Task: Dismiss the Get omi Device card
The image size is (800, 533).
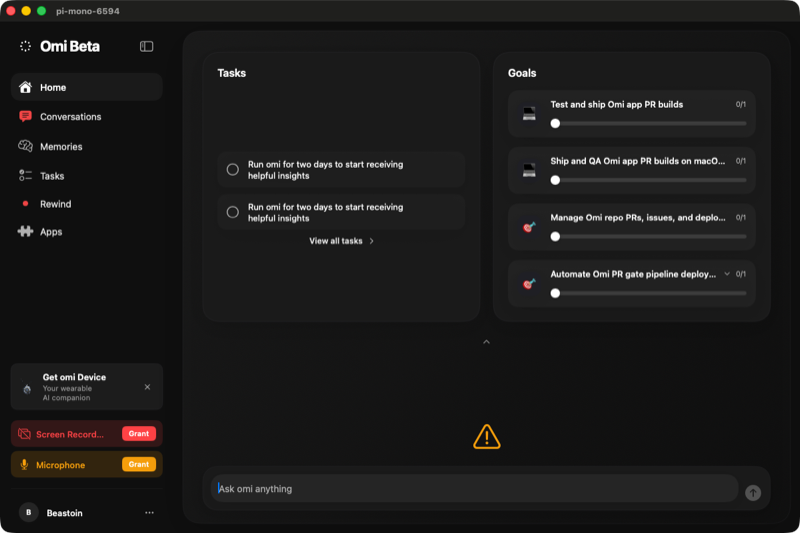Action: click(x=147, y=387)
